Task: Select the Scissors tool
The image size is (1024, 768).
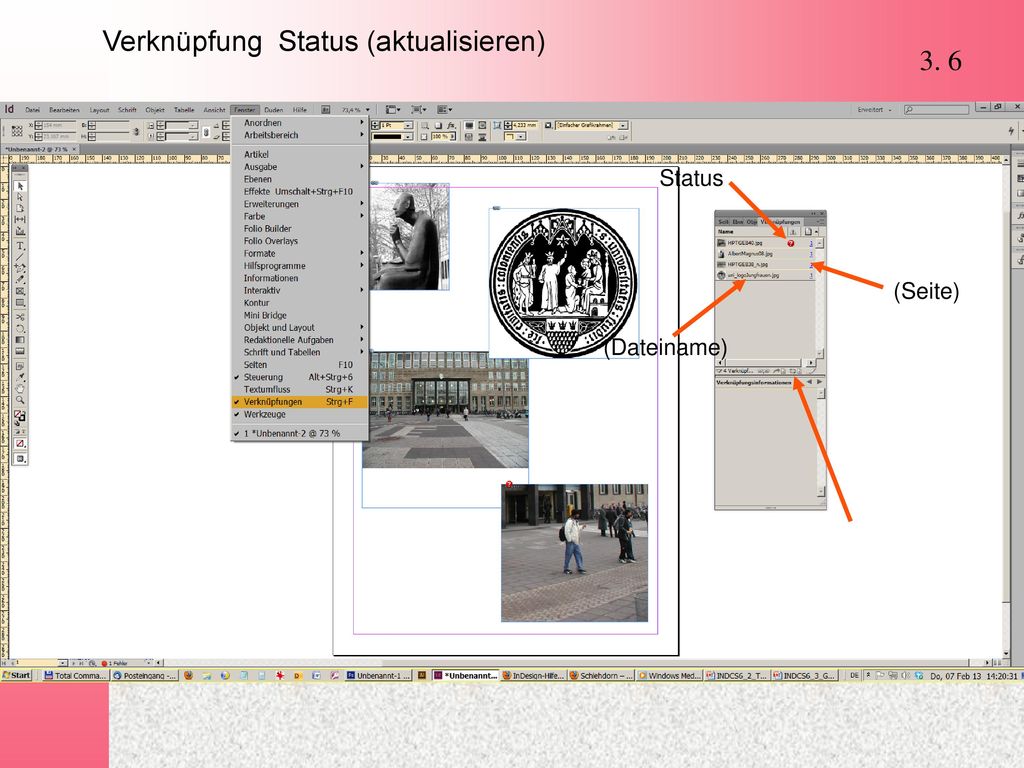Action: click(x=20, y=317)
